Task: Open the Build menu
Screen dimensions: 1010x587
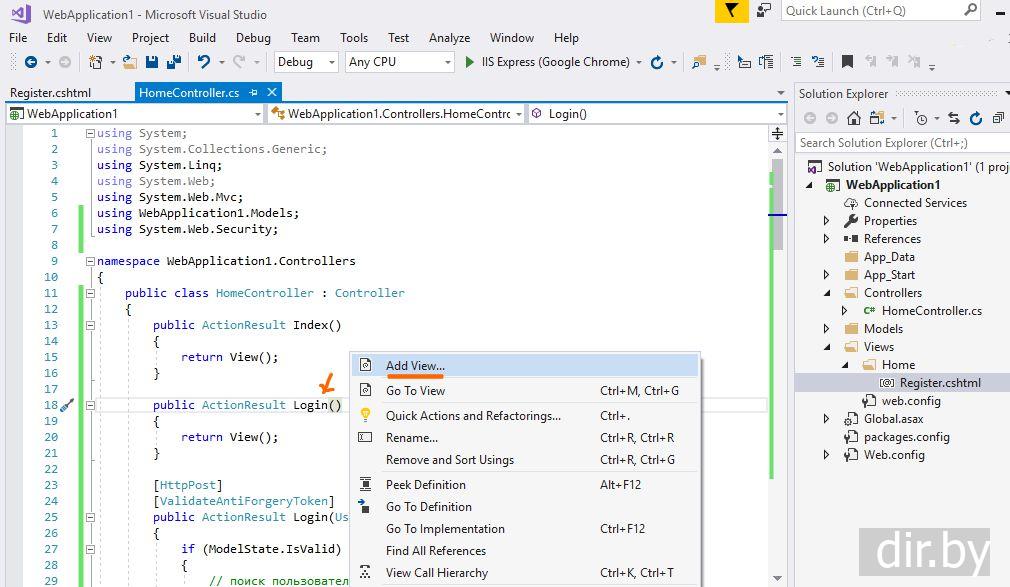Action: click(x=202, y=38)
